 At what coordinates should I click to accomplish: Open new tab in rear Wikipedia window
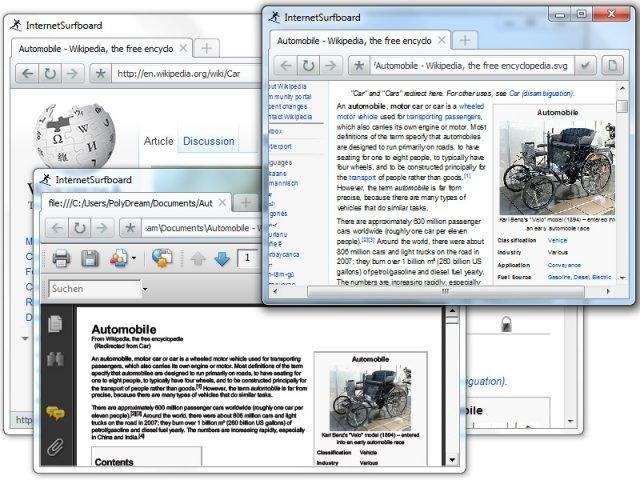[x=207, y=49]
